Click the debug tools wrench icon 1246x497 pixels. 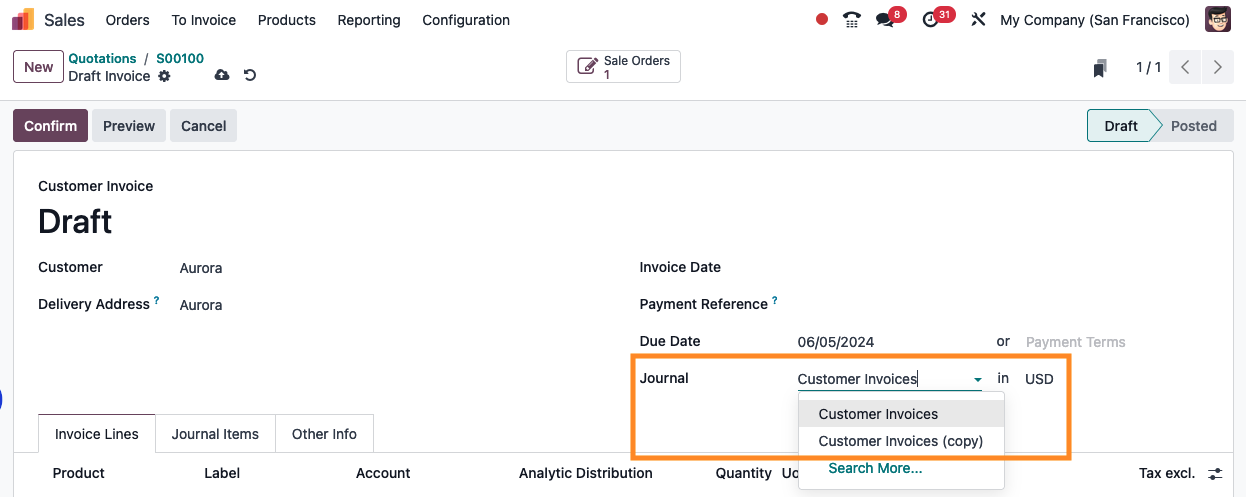click(978, 20)
